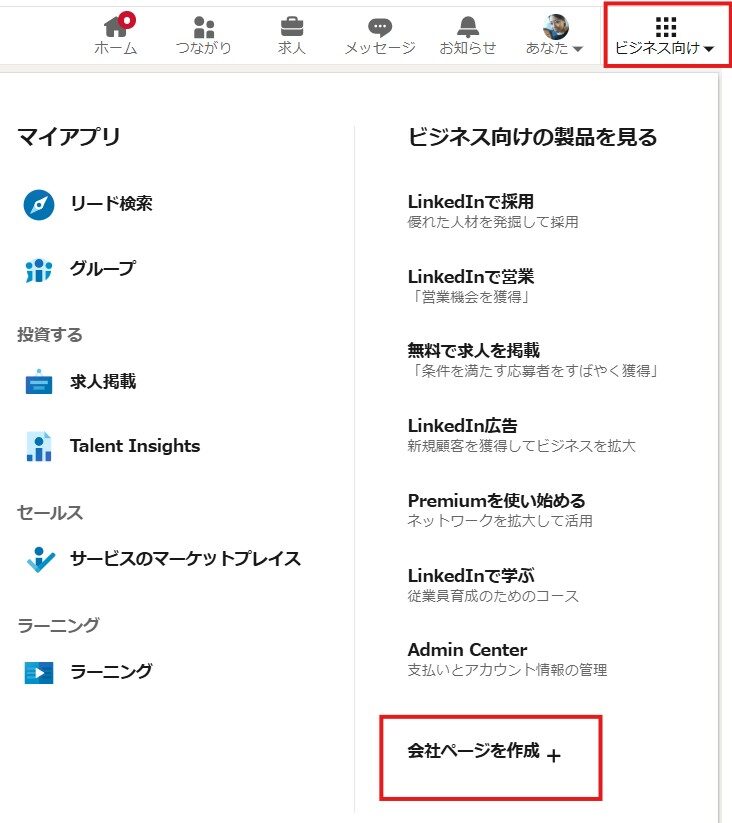Click the plus icon beside 会社ページを作成
The image size is (732, 823).
pos(554,755)
